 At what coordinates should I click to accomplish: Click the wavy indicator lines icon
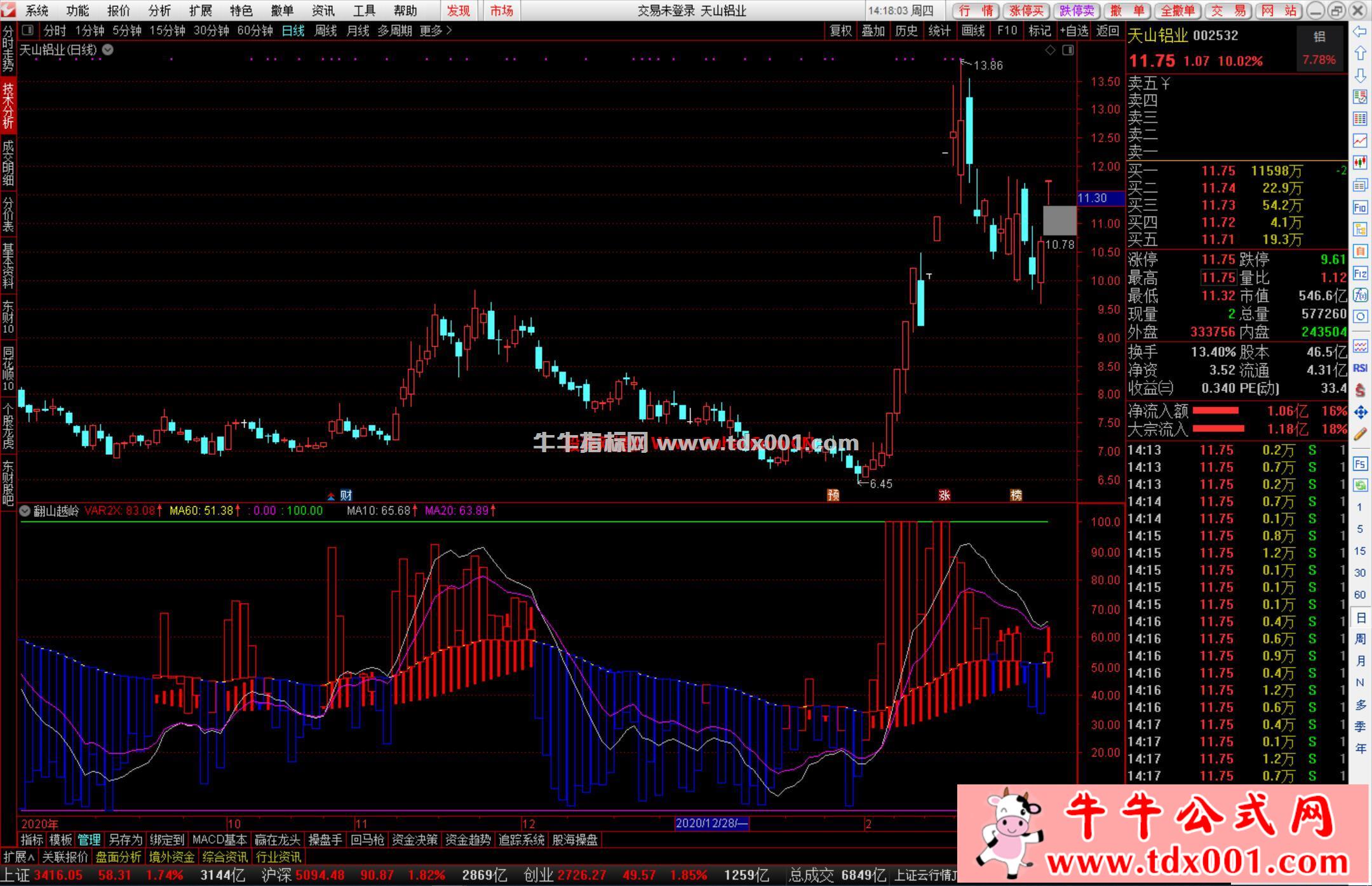click(x=1360, y=346)
